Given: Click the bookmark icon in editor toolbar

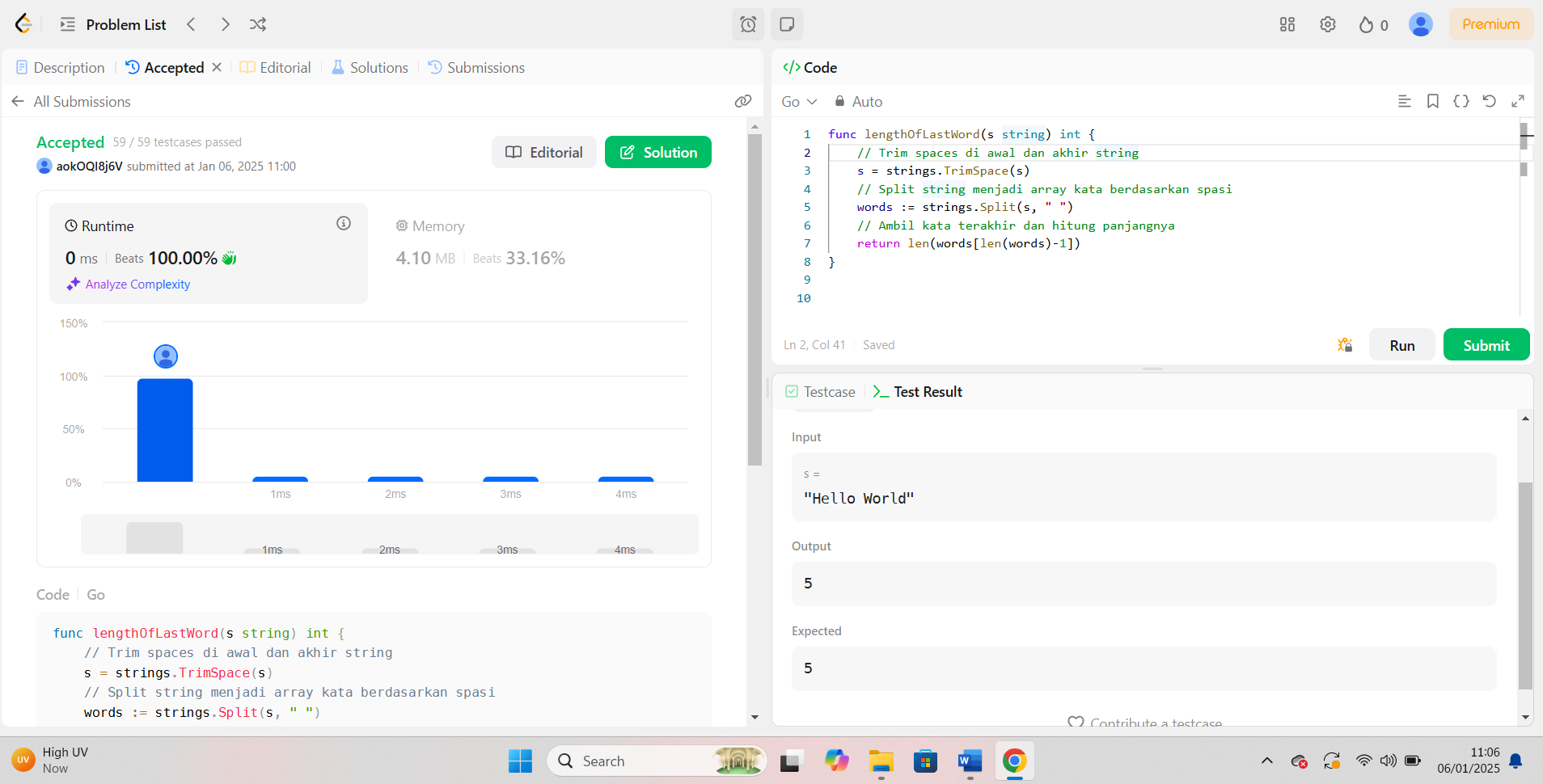Looking at the screenshot, I should 1433,101.
